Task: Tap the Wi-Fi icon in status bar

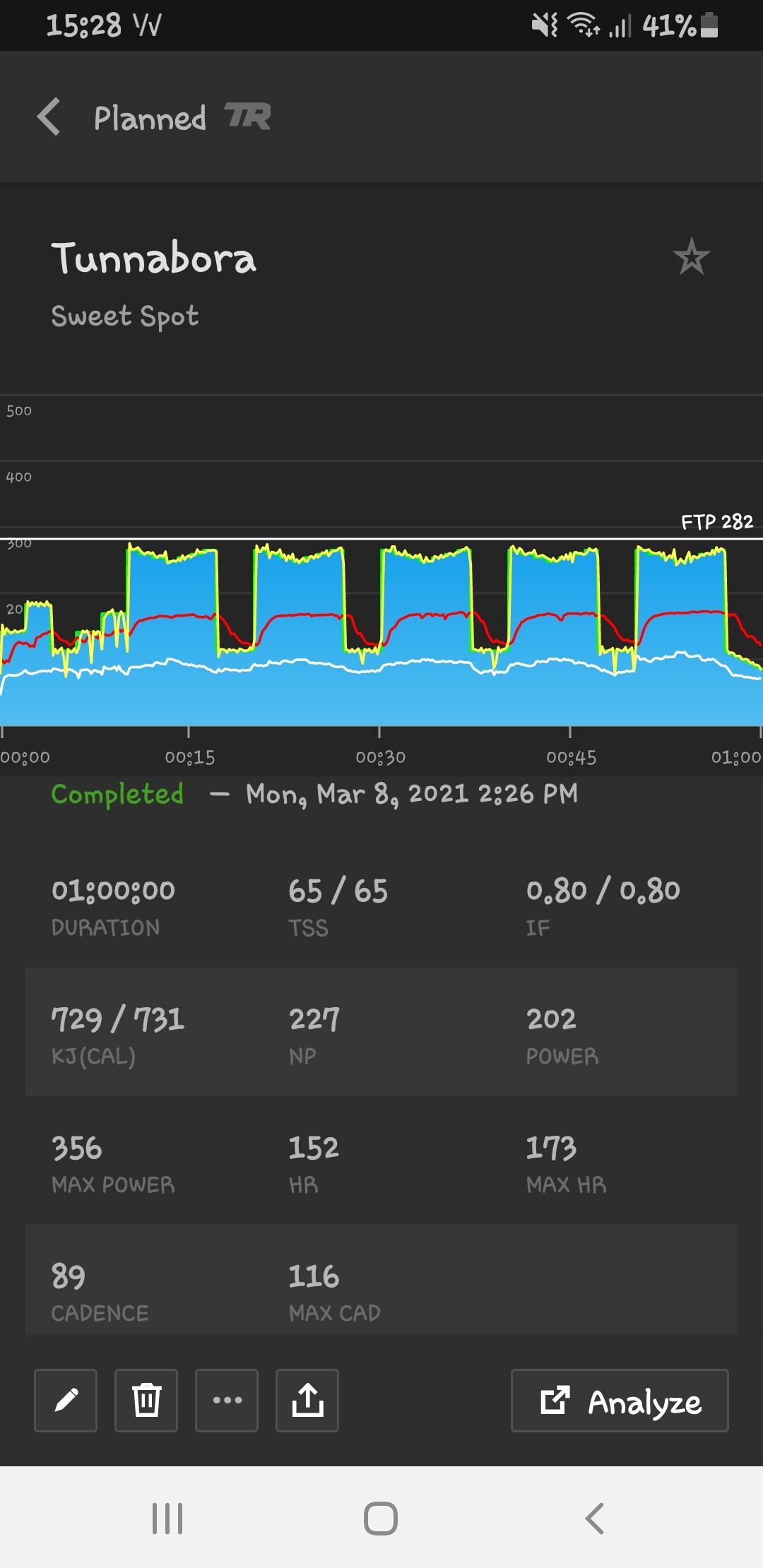Action: [x=584, y=25]
